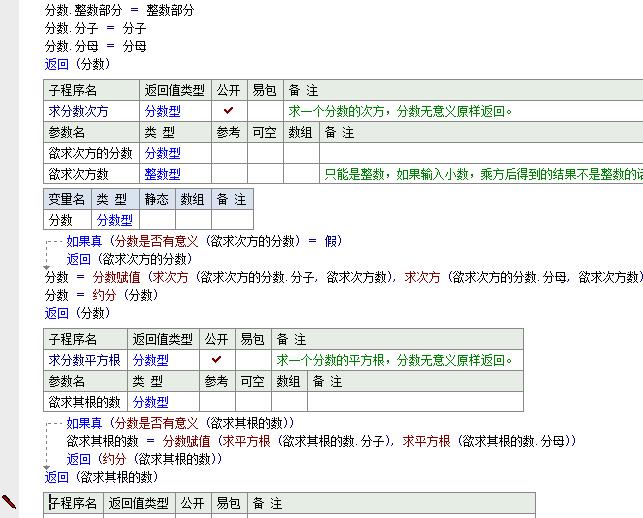Screen dimensions: 643x518
Task: Click type 分数型 of parameter 欲求其根的数
Action: click(x=150, y=402)
